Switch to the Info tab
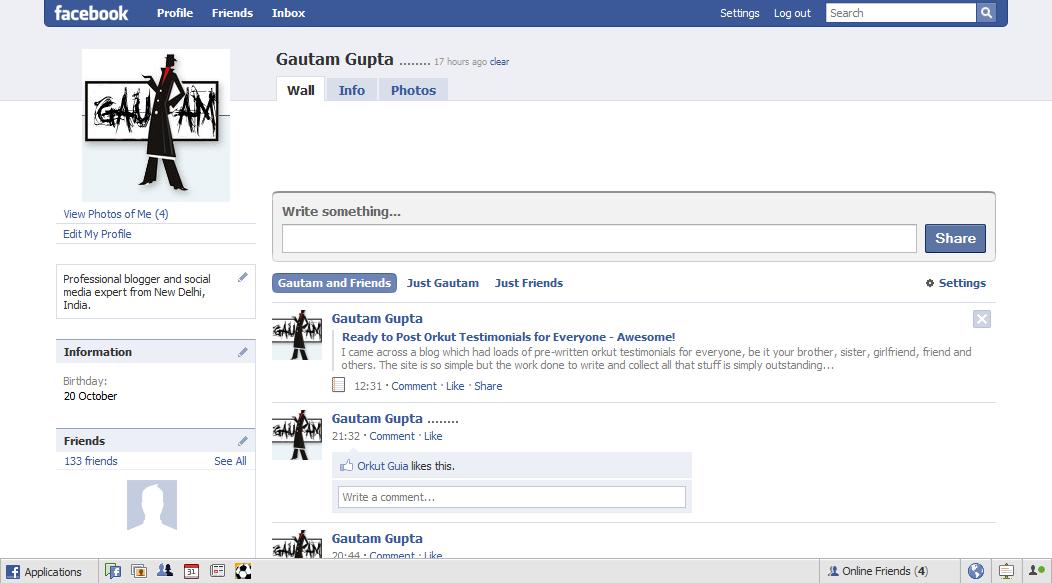1052x583 pixels. pyautogui.click(x=351, y=89)
